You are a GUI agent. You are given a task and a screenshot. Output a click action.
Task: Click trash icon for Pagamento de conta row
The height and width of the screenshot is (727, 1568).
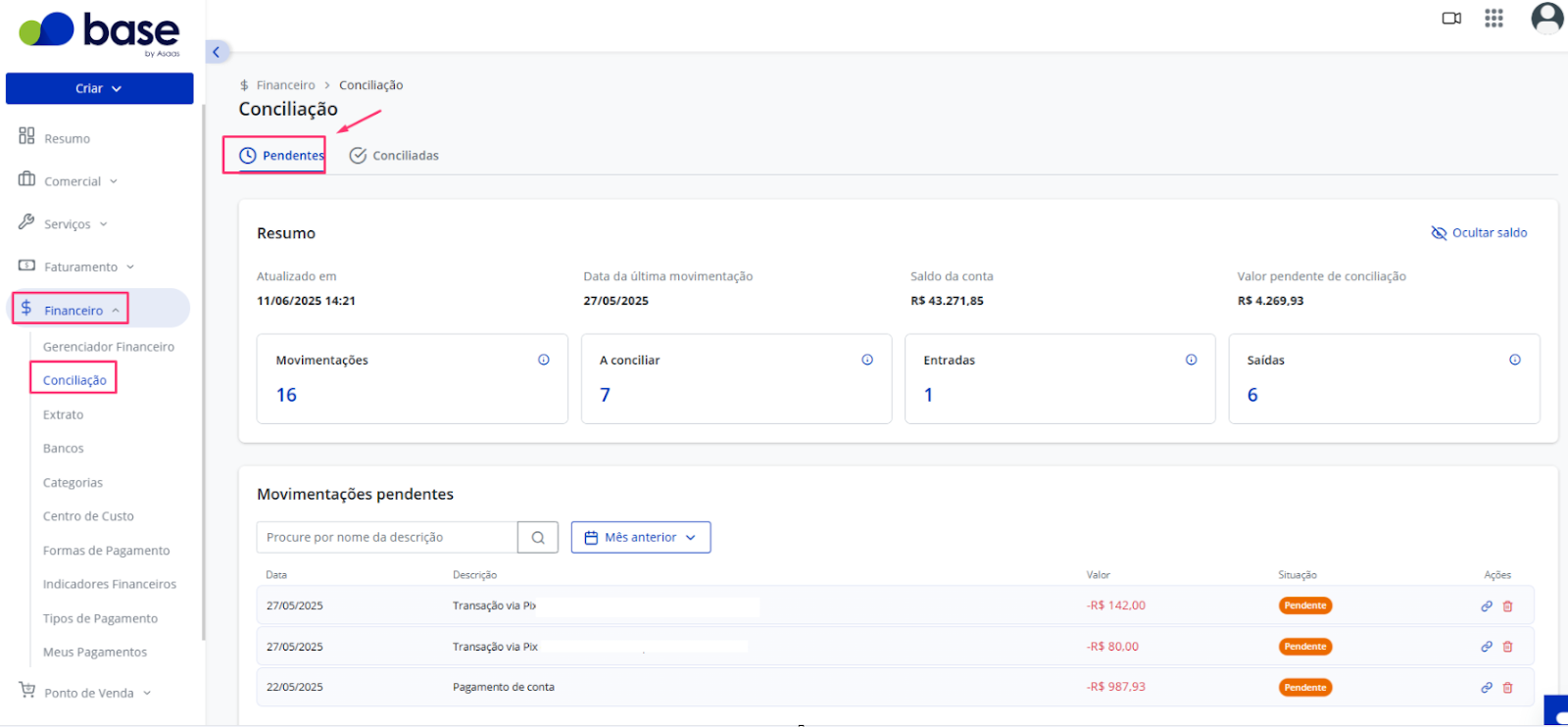pos(1508,688)
